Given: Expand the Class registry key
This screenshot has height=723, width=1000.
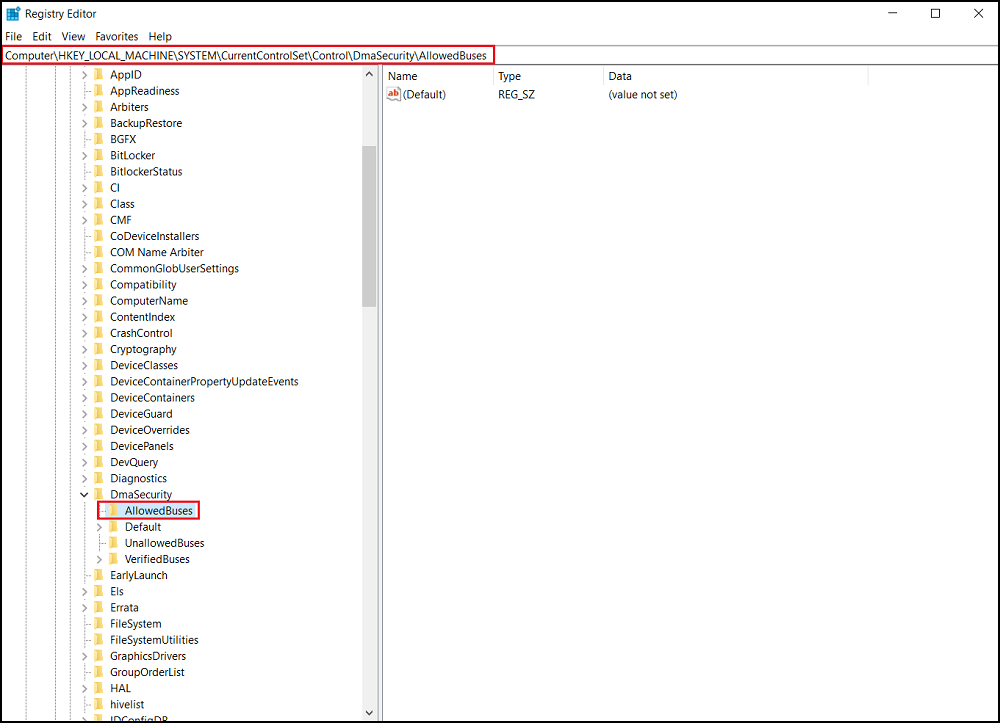Looking at the screenshot, I should pos(84,203).
